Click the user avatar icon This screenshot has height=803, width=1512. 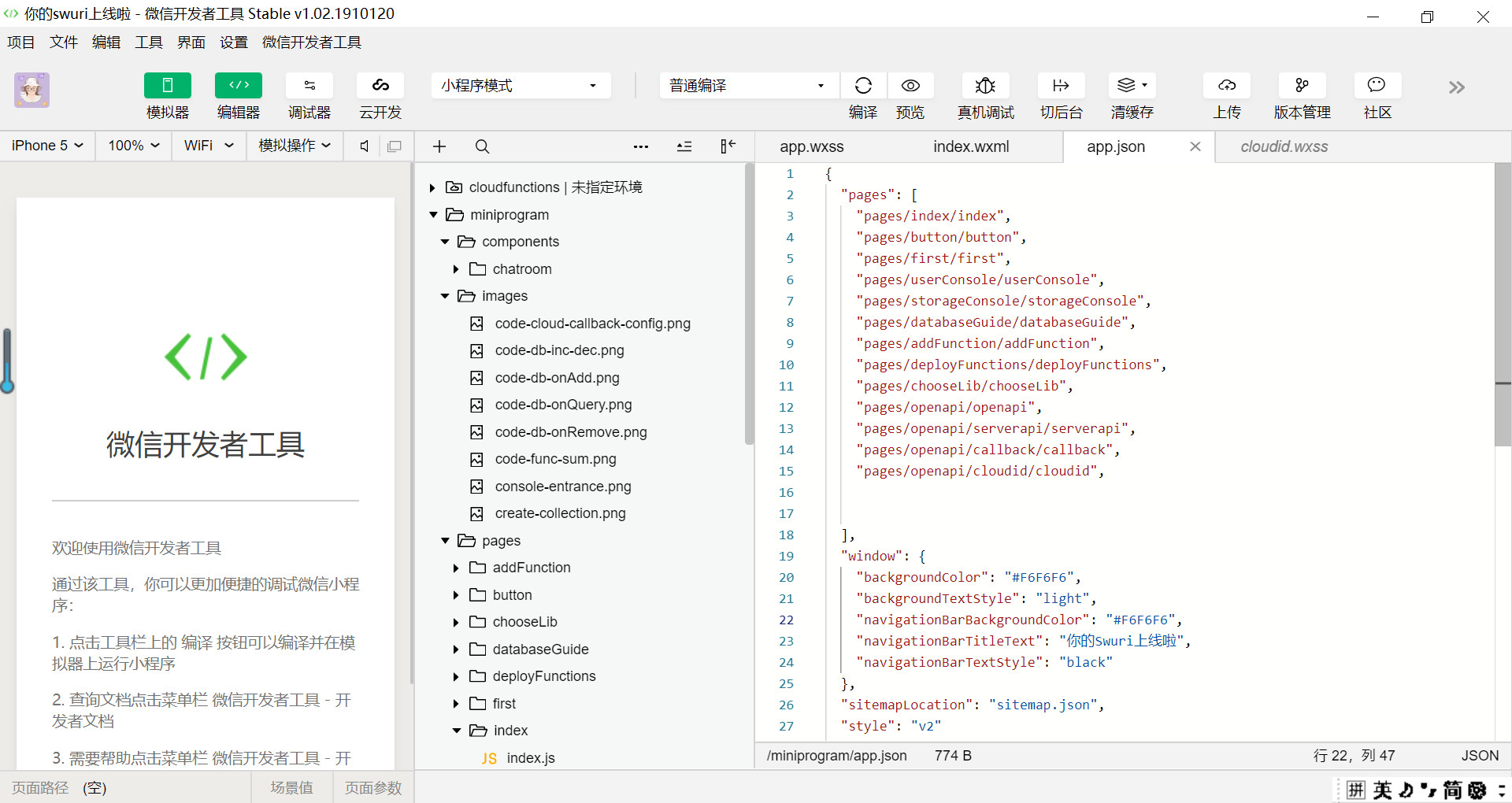tap(31, 90)
